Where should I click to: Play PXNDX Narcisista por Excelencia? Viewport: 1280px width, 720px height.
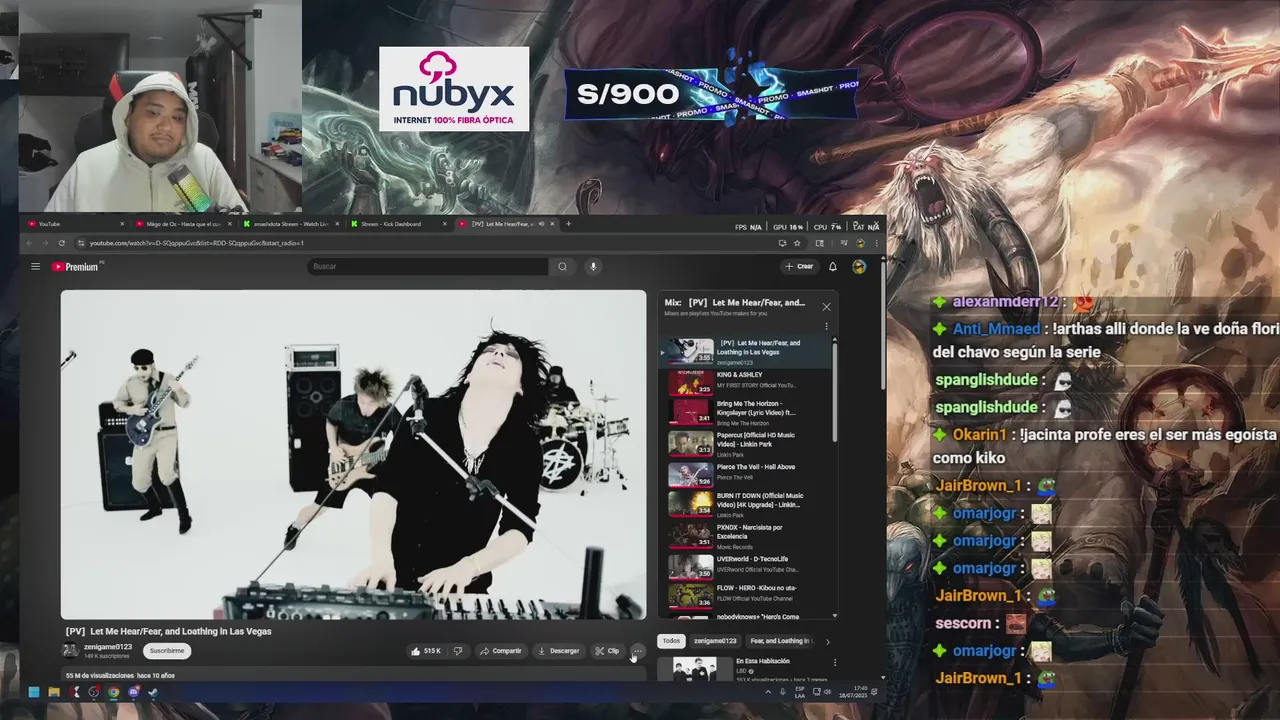[745, 535]
